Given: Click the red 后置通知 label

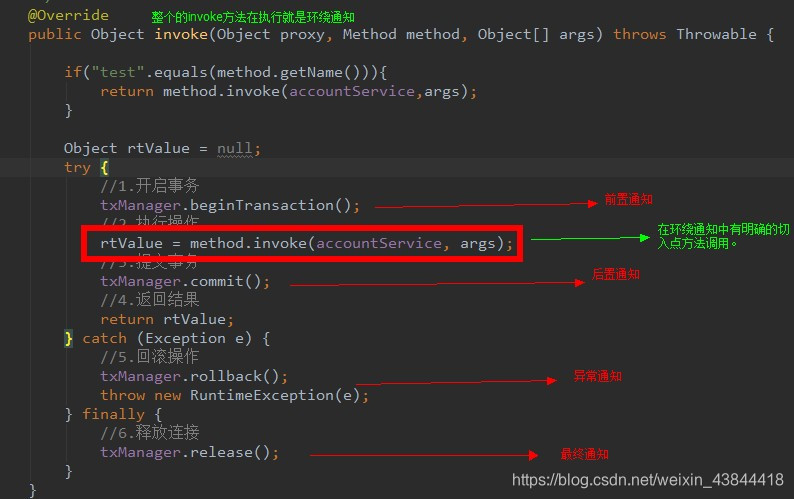Looking at the screenshot, I should 616,275.
